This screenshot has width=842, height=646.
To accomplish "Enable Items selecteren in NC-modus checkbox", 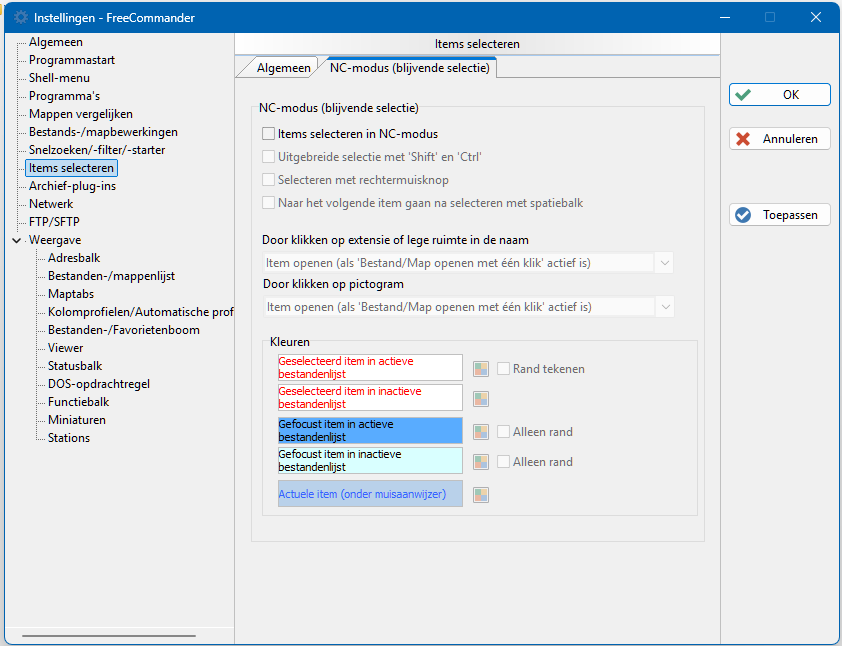I will [x=268, y=134].
